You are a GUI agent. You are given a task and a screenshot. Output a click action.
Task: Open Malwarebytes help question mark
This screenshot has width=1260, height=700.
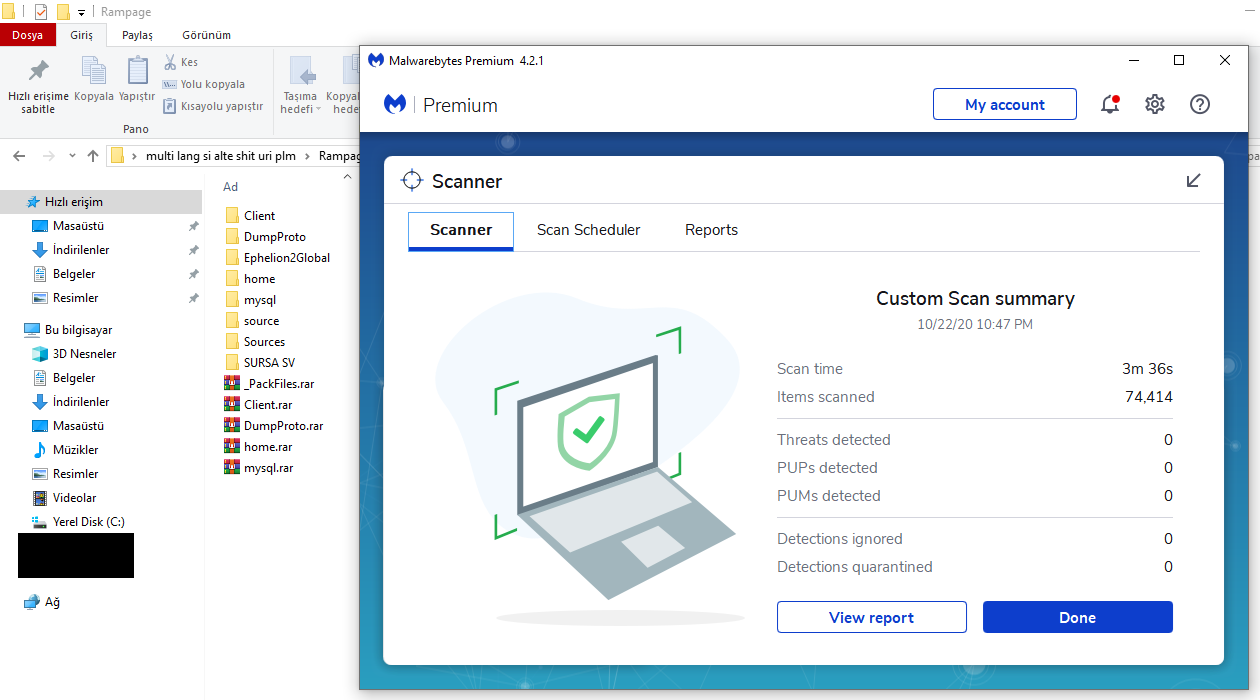[1200, 104]
